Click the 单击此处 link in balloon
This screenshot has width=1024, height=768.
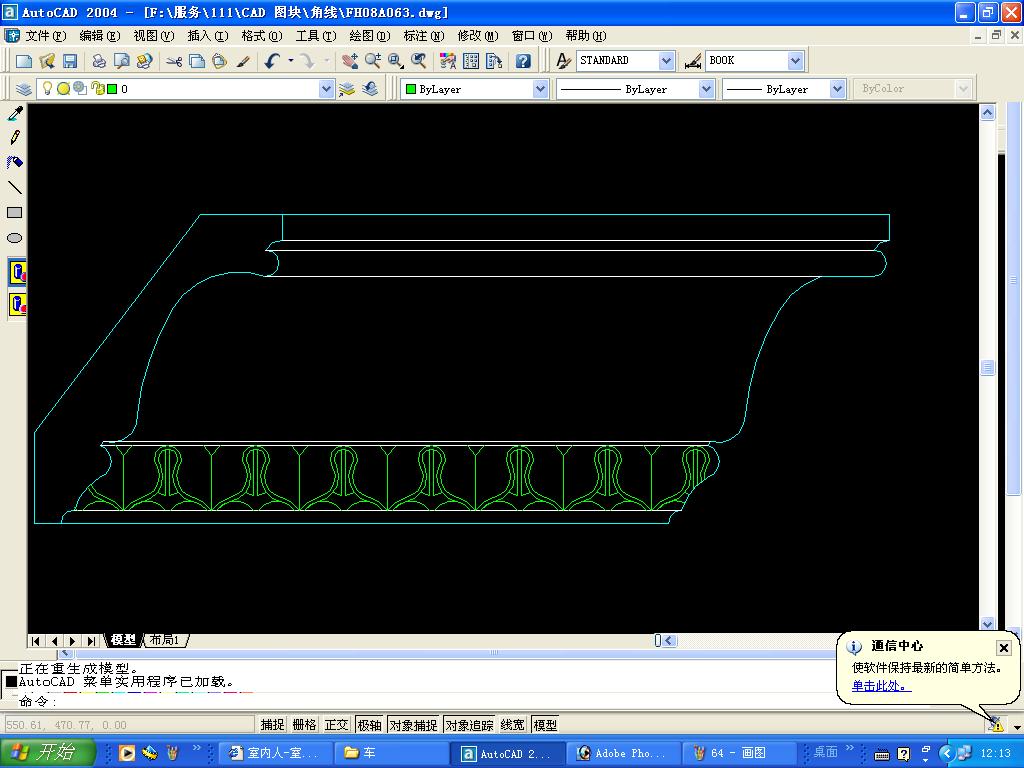coord(879,686)
